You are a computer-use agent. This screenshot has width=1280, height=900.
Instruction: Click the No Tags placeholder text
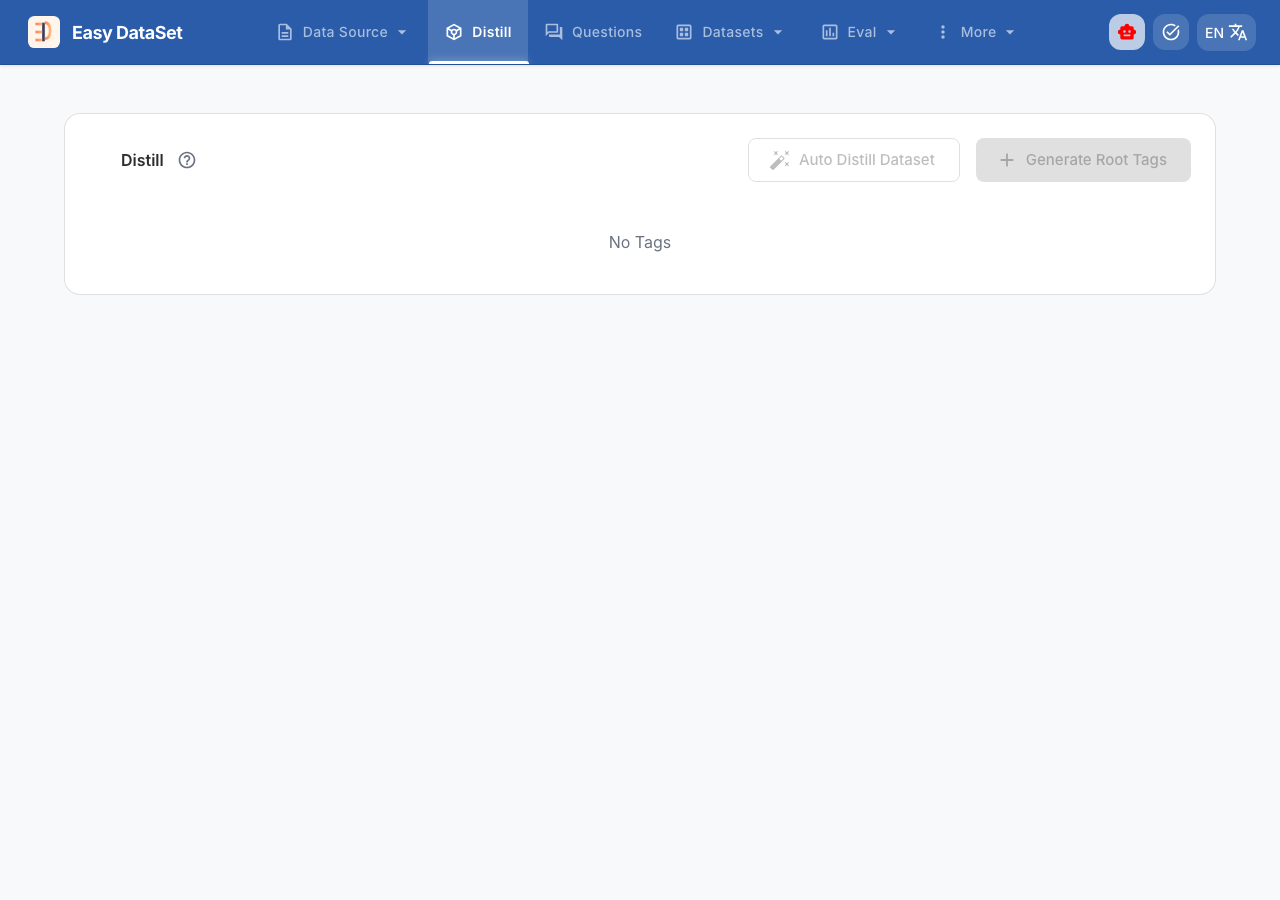coord(640,242)
